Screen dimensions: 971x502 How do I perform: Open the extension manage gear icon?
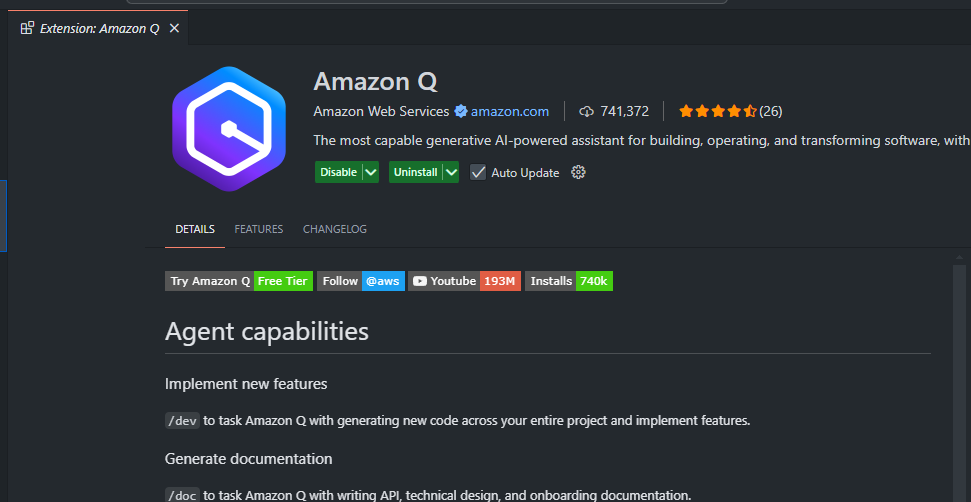pos(578,172)
